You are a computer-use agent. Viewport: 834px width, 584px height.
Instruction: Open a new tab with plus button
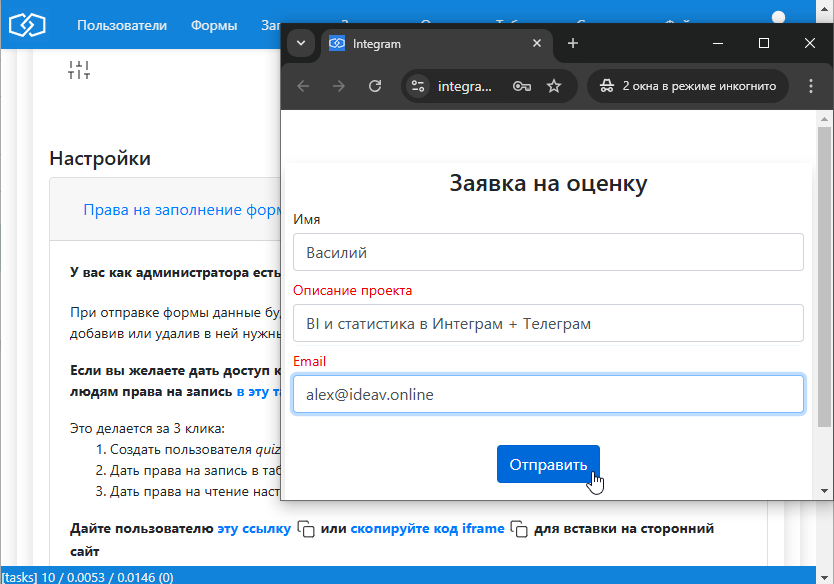click(x=572, y=43)
